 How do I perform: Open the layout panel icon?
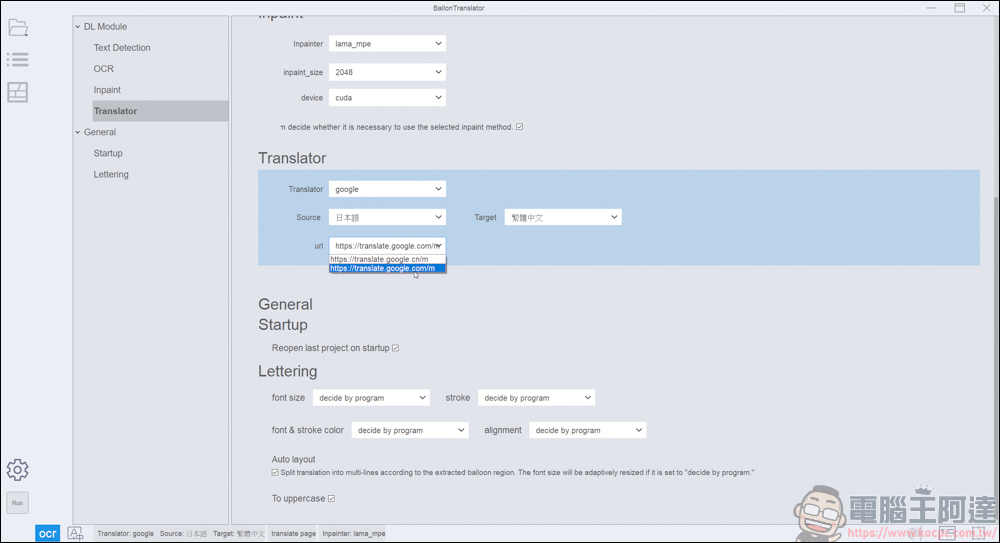[x=17, y=92]
